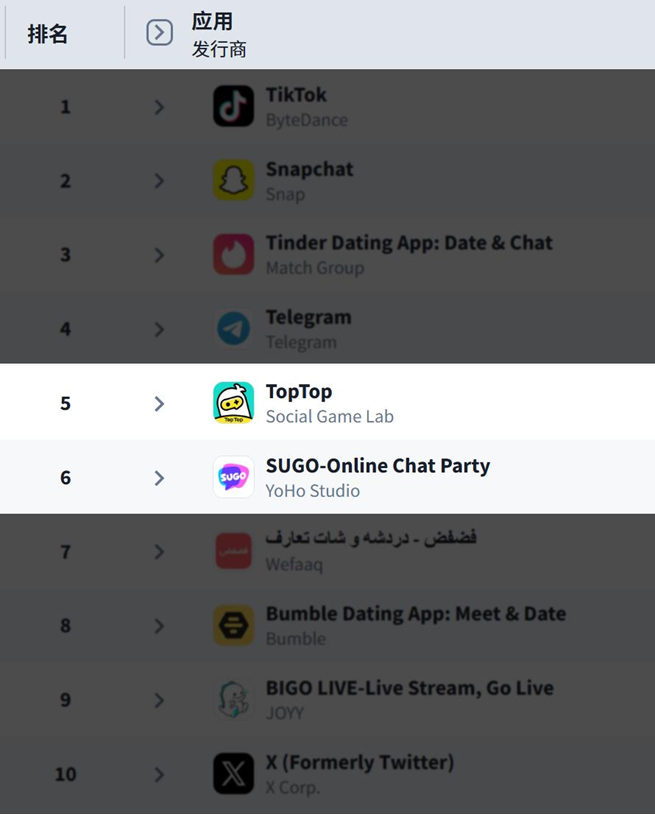Click the Bumble app icon
This screenshot has height=815, width=655.
coord(233,625)
